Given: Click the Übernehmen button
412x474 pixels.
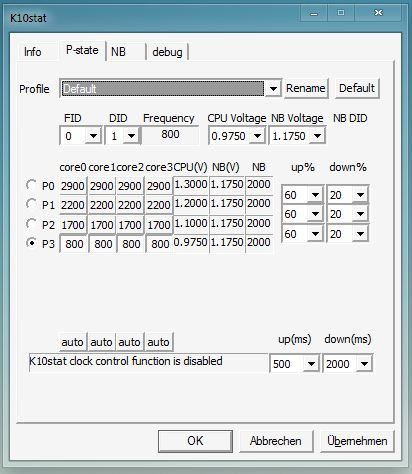Looking at the screenshot, I should pyautogui.click(x=357, y=441).
